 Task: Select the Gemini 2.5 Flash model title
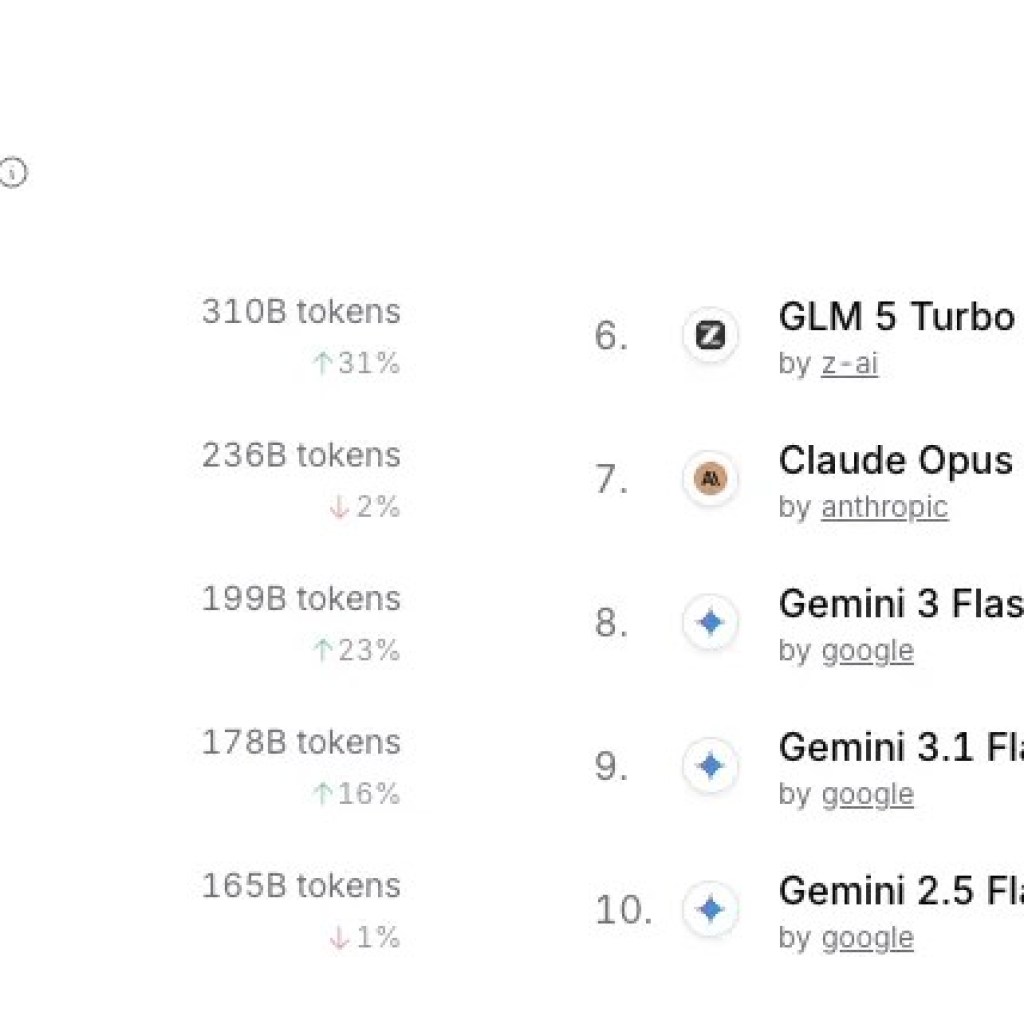coord(900,890)
